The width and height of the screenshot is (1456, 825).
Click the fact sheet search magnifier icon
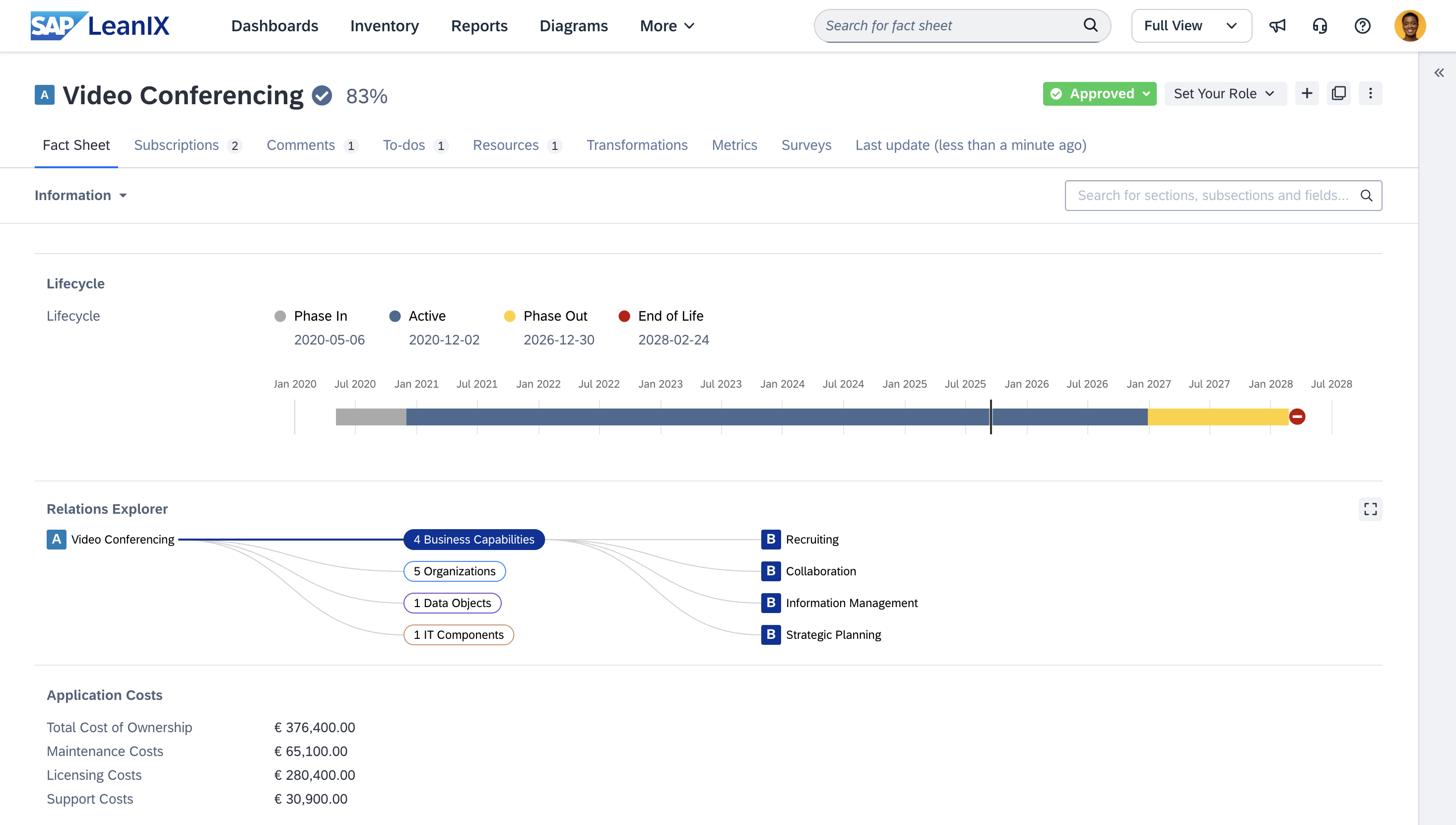point(1090,25)
